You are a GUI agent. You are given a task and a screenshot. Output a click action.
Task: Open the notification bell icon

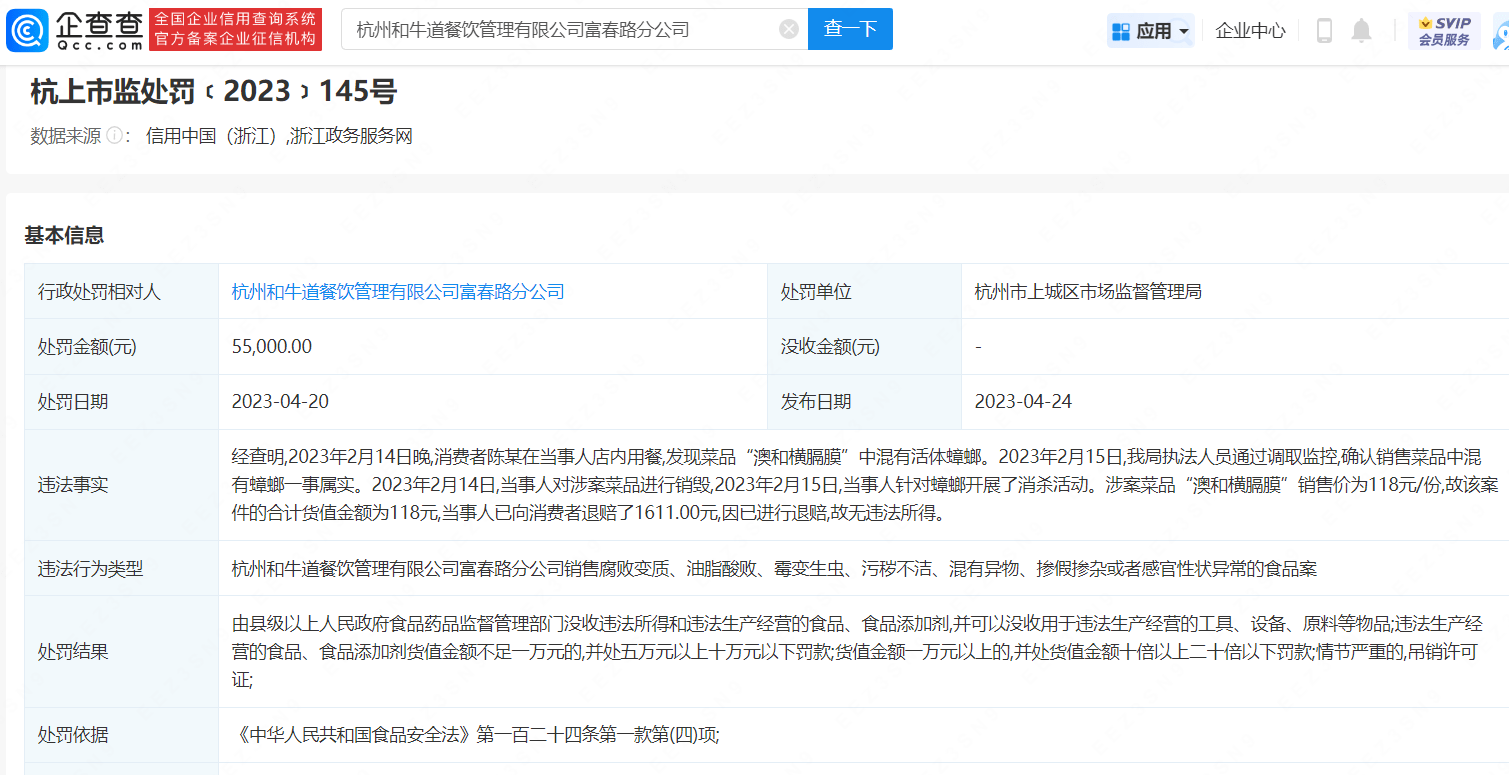[1361, 31]
